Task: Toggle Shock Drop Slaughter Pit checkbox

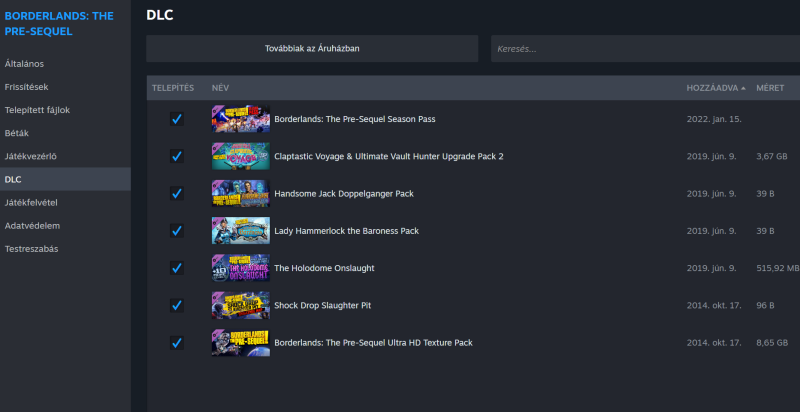Action: [177, 305]
